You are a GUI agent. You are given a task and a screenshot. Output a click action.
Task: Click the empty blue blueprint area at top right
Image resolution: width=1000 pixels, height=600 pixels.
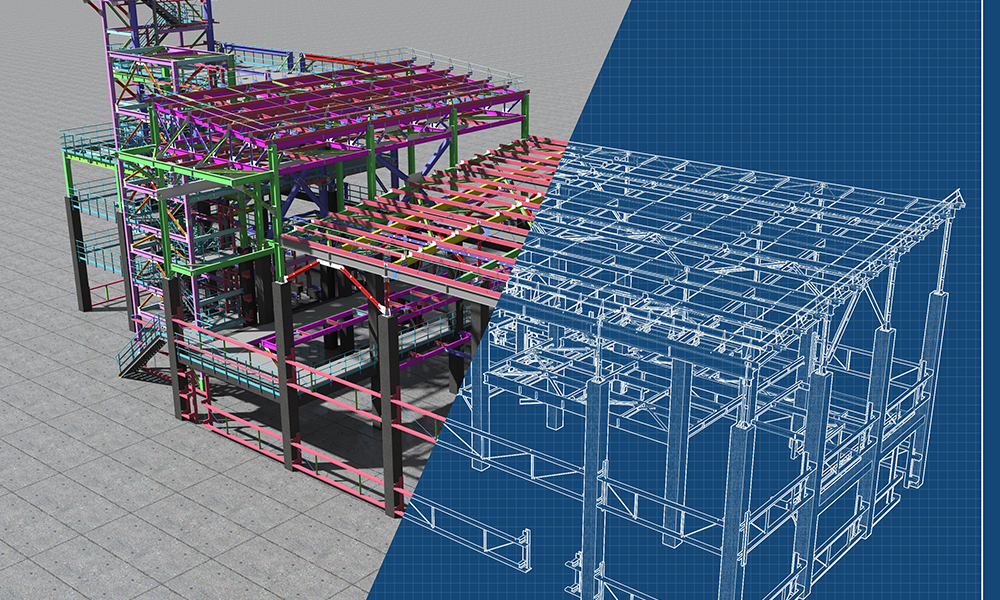click(850, 80)
